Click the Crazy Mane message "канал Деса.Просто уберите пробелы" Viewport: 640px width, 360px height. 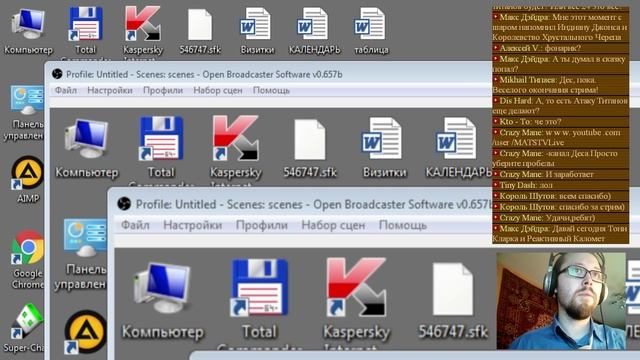point(560,158)
